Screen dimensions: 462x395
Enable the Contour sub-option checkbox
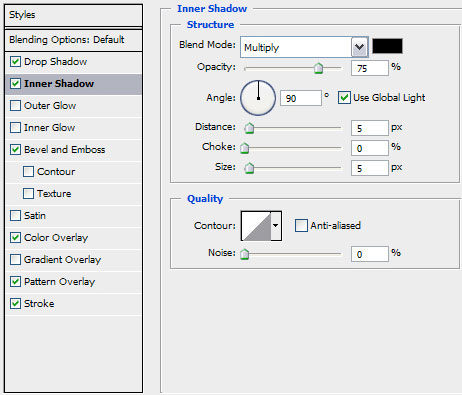coord(28,172)
